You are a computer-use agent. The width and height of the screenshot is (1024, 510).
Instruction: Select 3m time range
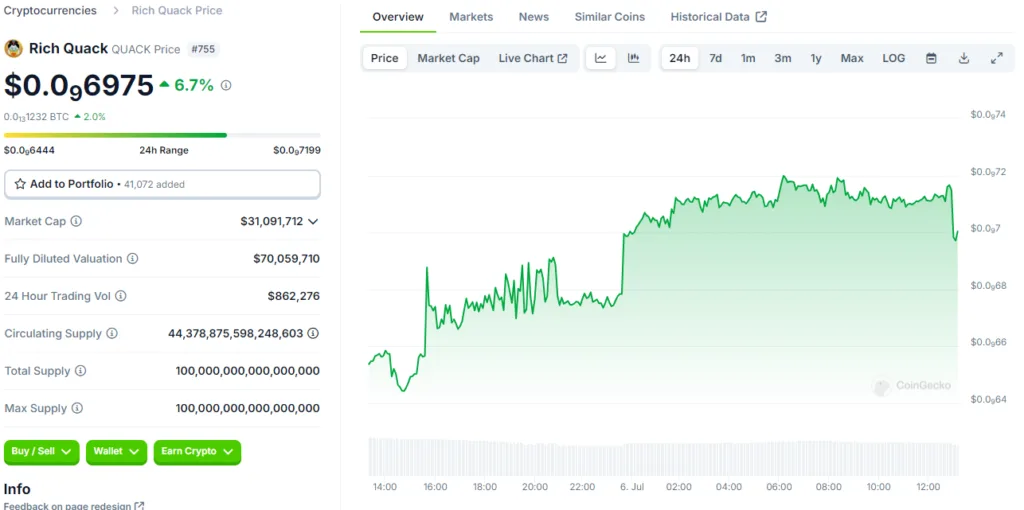coord(783,58)
